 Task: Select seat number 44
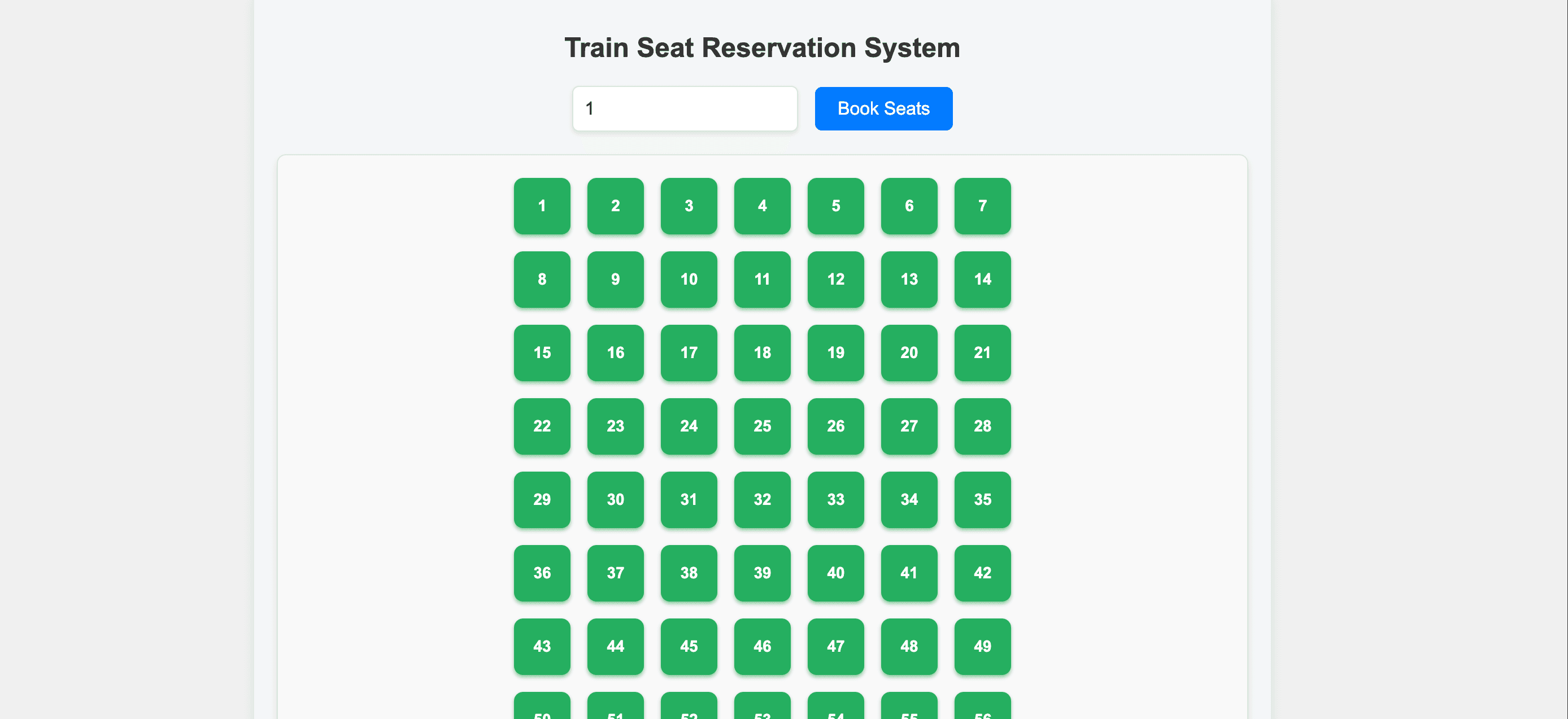click(615, 647)
